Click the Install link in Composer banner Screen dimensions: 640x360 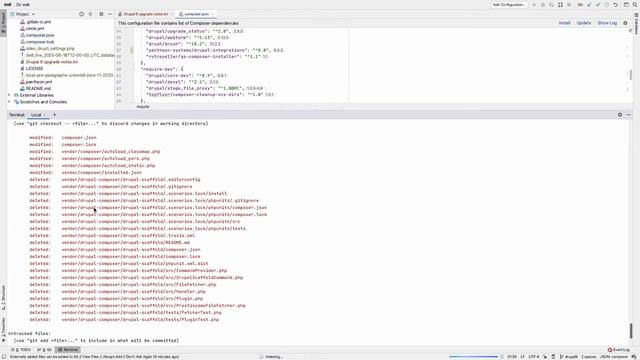coord(564,23)
